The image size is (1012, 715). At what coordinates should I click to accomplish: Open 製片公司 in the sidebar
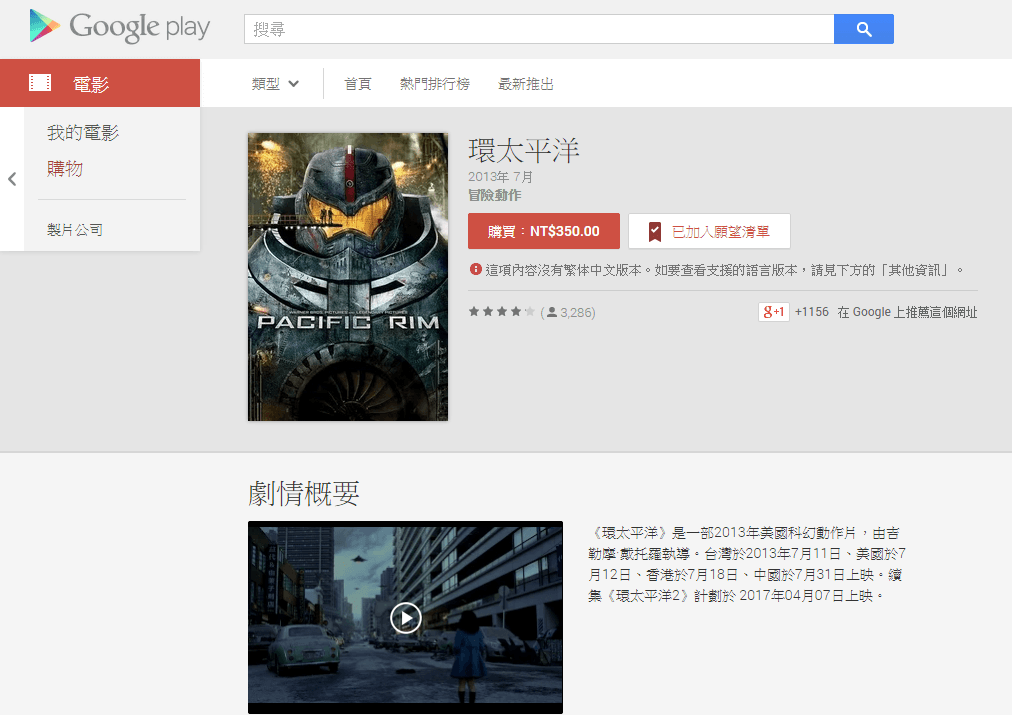pyautogui.click(x=75, y=230)
